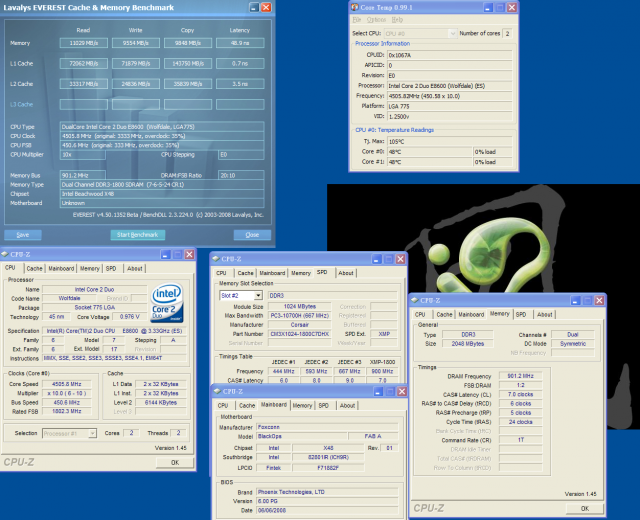Select About tab in CPU-Z SPD window
The height and width of the screenshot is (520, 640).
click(346, 273)
